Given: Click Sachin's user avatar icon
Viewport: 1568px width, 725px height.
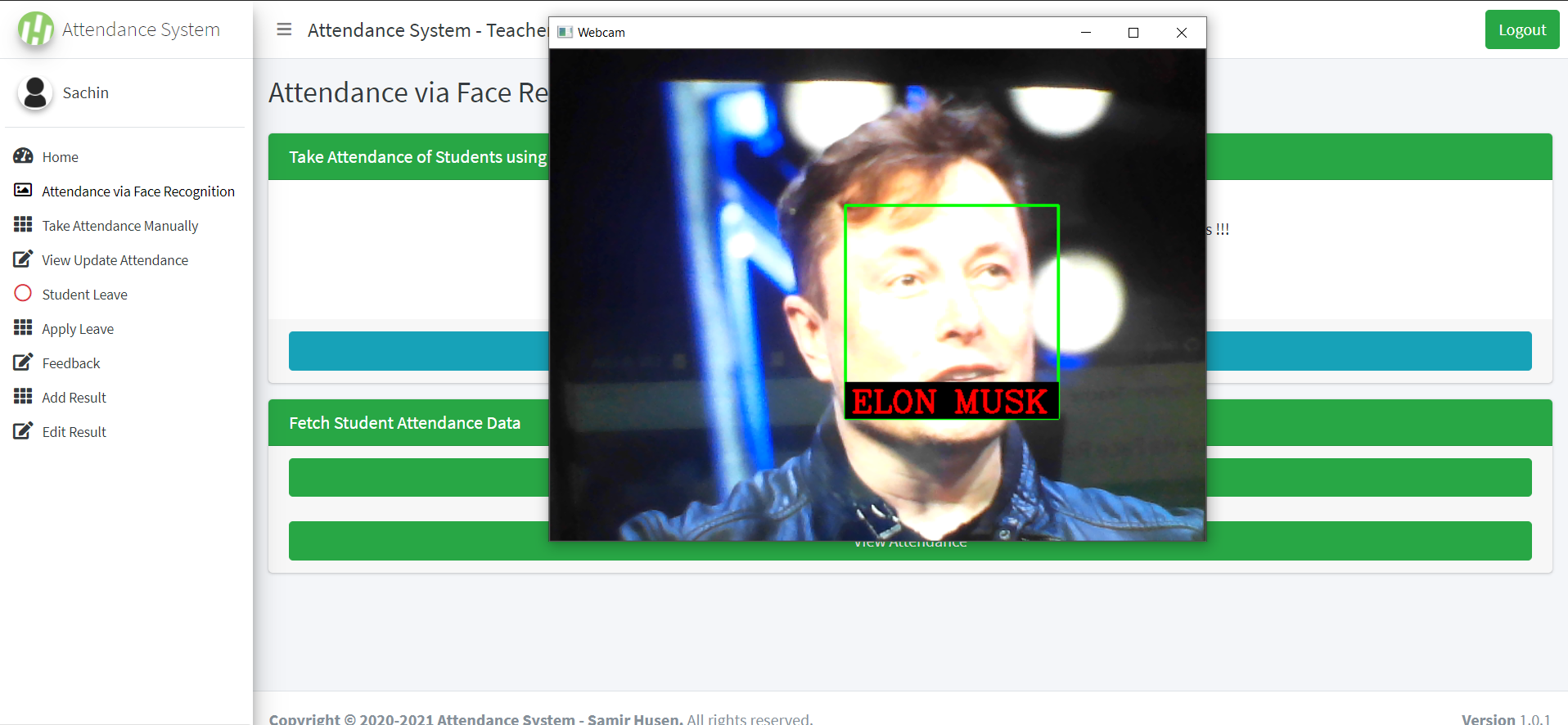Looking at the screenshot, I should (x=35, y=92).
